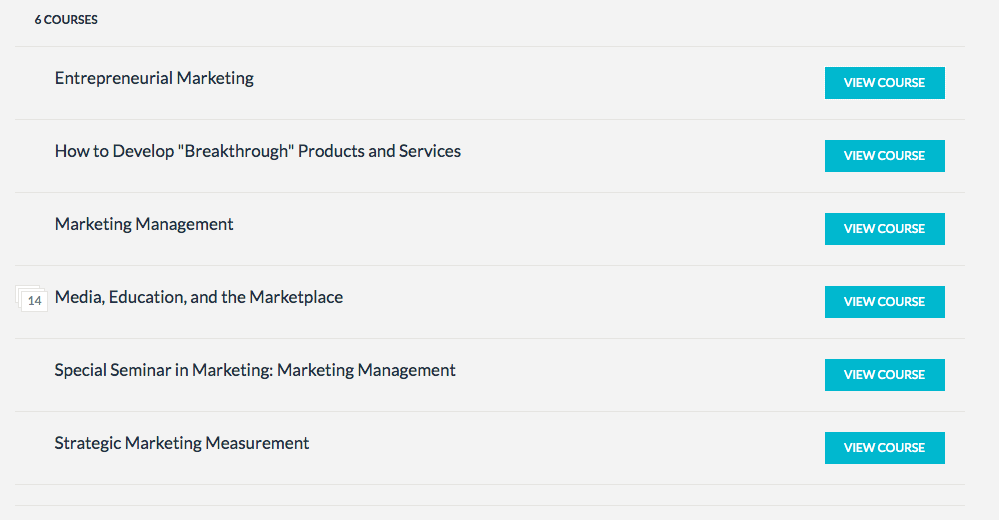The height and width of the screenshot is (520, 999).
Task: Select the Strategic Marketing Measurement title
Action: coord(182,444)
